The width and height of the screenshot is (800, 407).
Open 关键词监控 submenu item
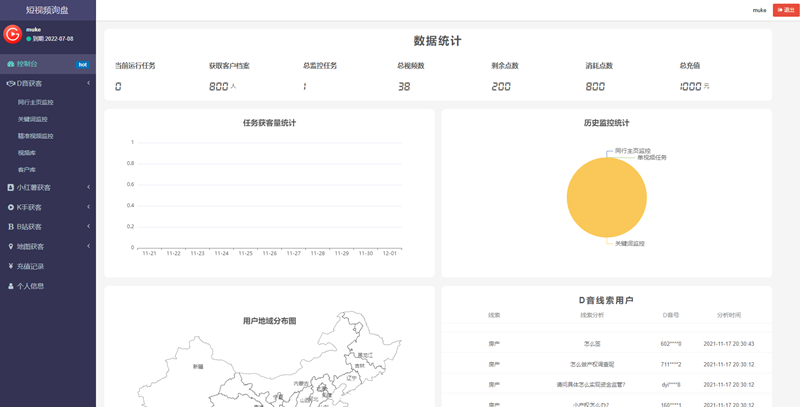point(33,119)
